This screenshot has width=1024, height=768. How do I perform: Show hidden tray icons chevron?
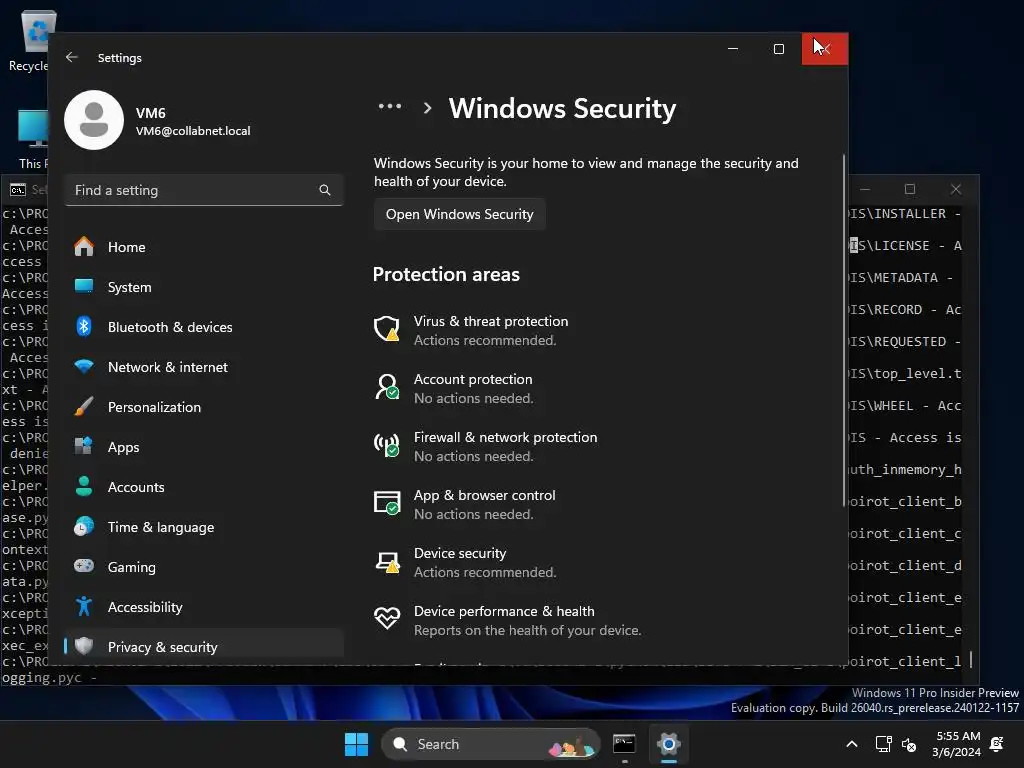tap(852, 744)
